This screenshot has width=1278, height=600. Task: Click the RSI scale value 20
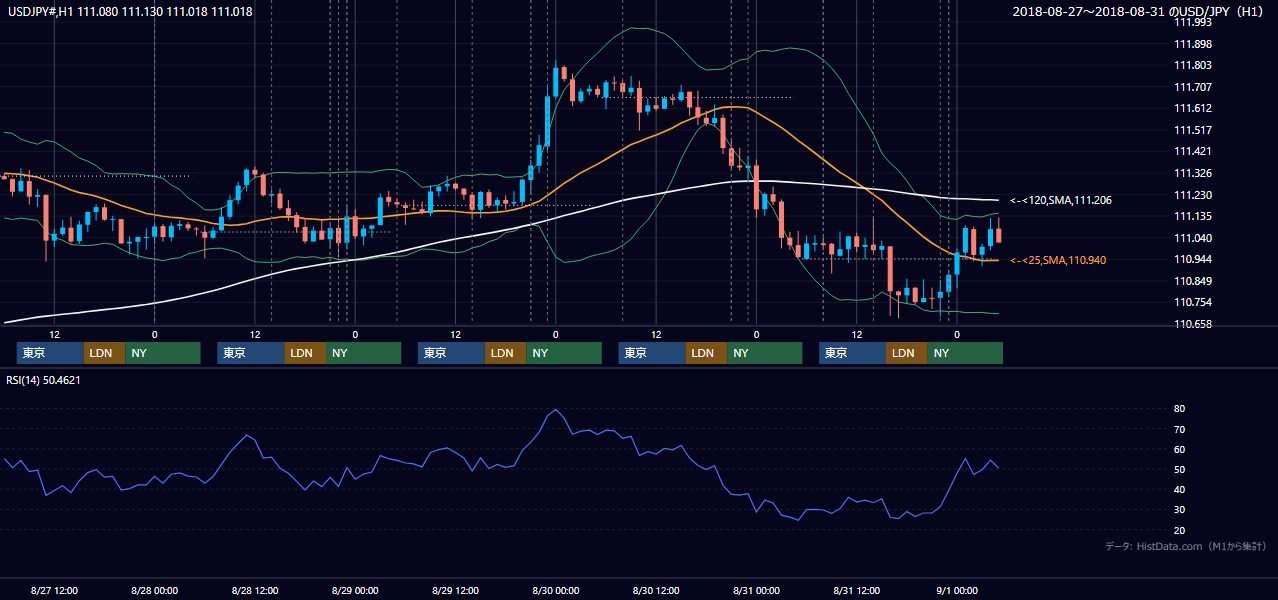(x=1179, y=530)
